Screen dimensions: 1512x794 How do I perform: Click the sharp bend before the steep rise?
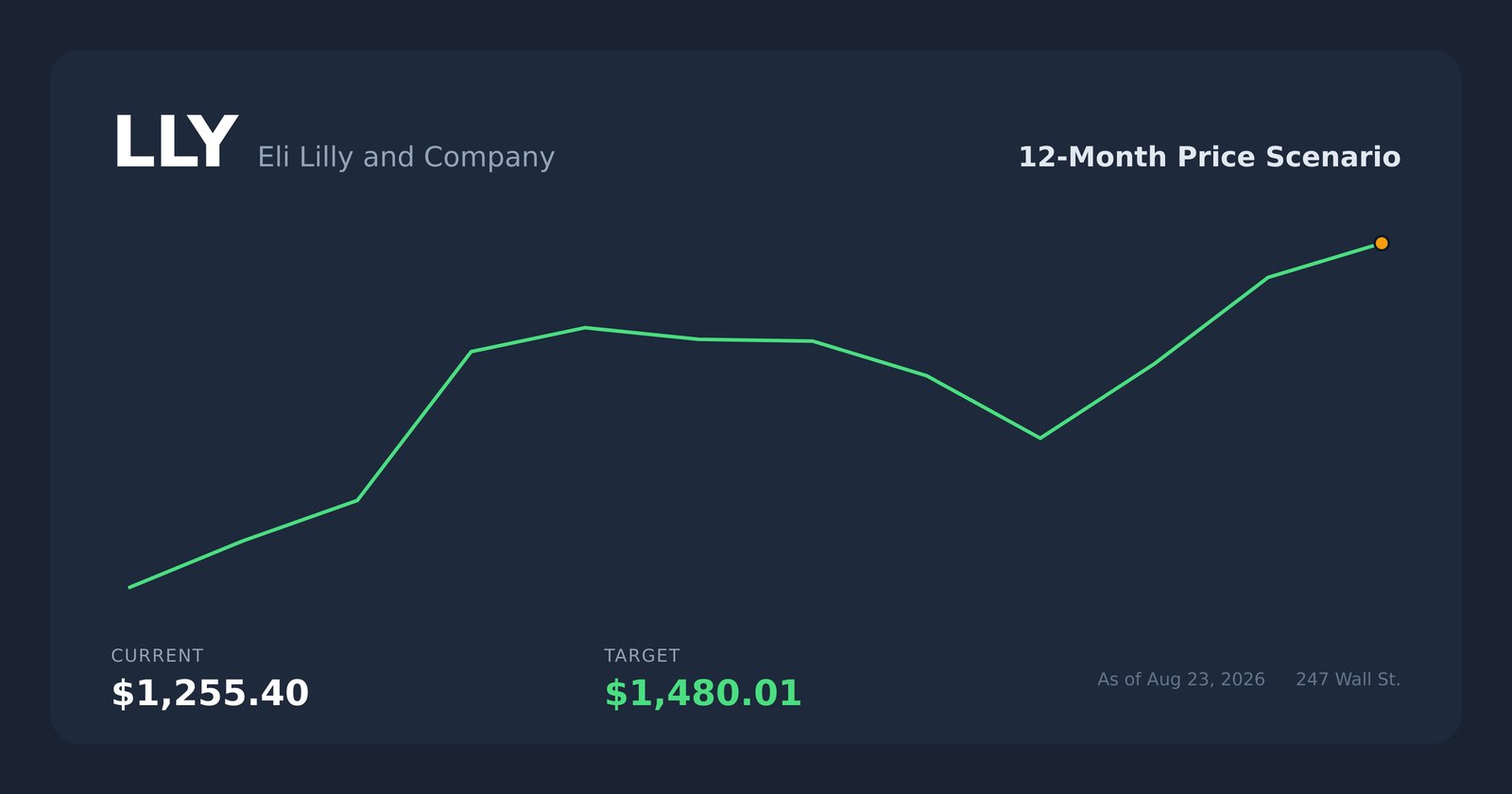357,500
